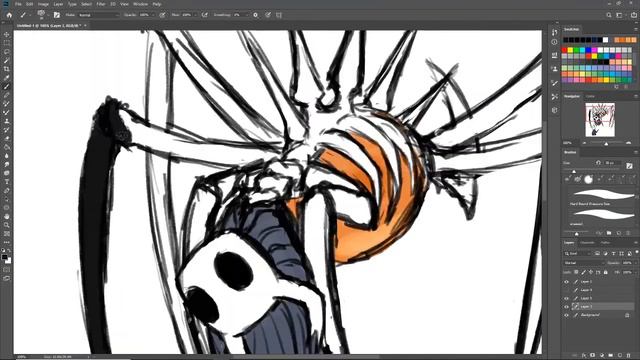Create new swatch in Swatches panel
640x360 pixels.
point(616,87)
